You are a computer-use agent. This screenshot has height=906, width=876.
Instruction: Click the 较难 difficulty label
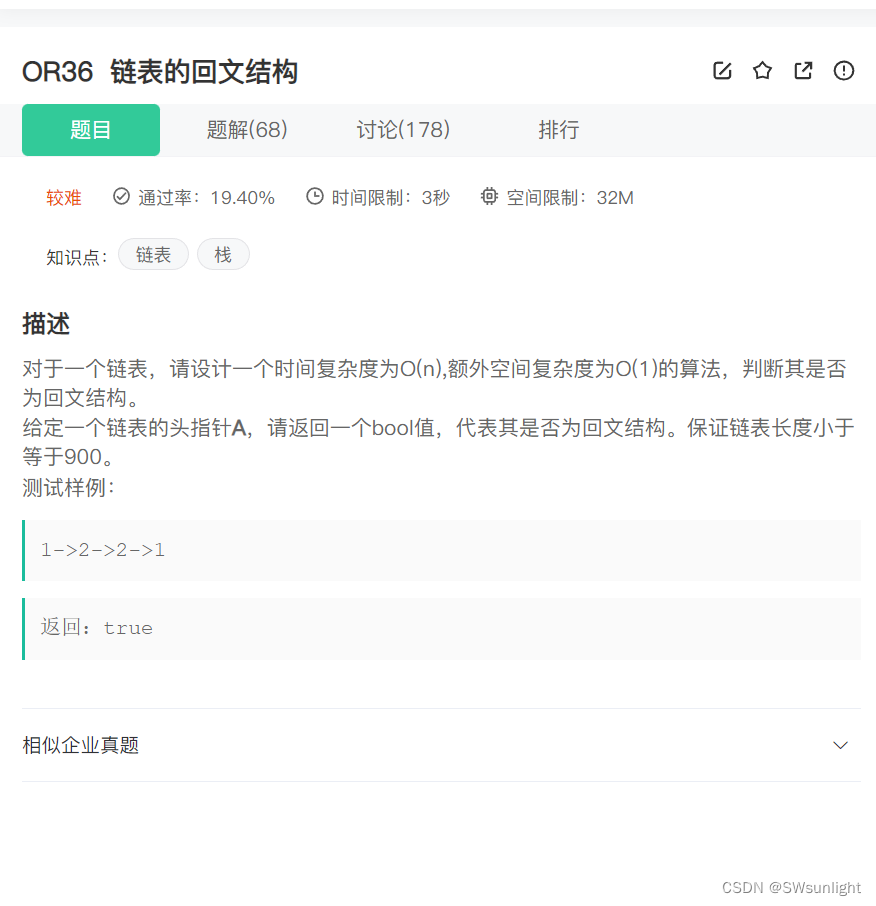point(64,198)
